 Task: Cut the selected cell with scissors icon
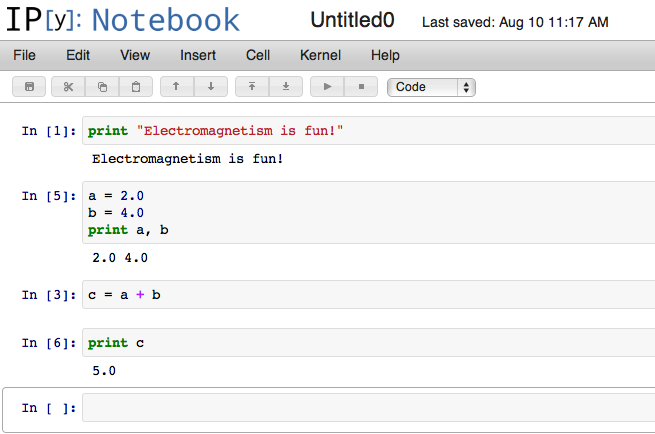pos(68,86)
